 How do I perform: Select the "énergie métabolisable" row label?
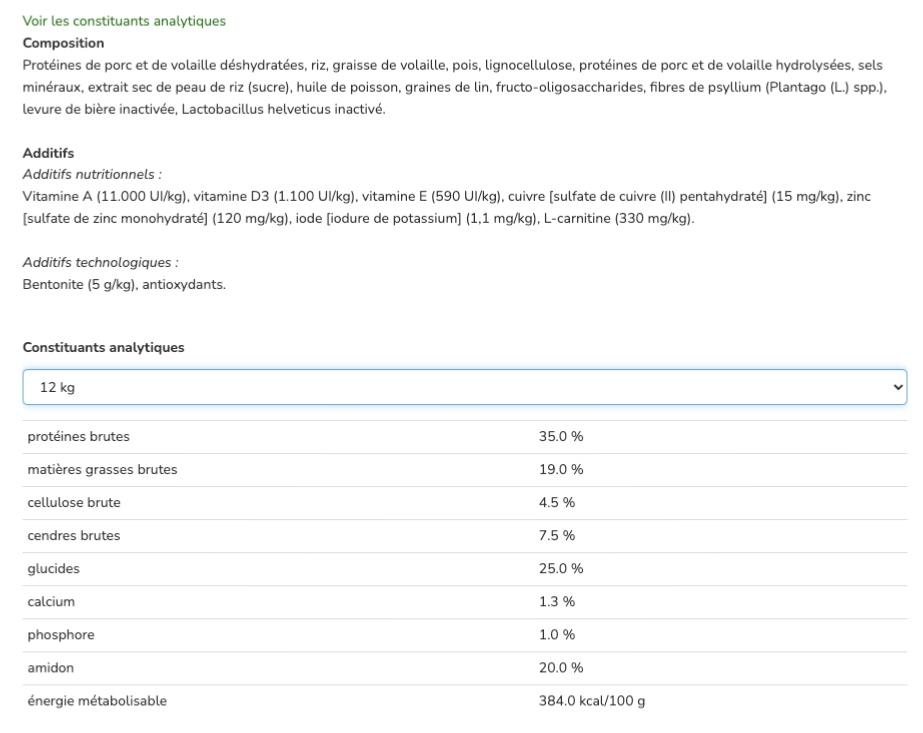(x=97, y=700)
